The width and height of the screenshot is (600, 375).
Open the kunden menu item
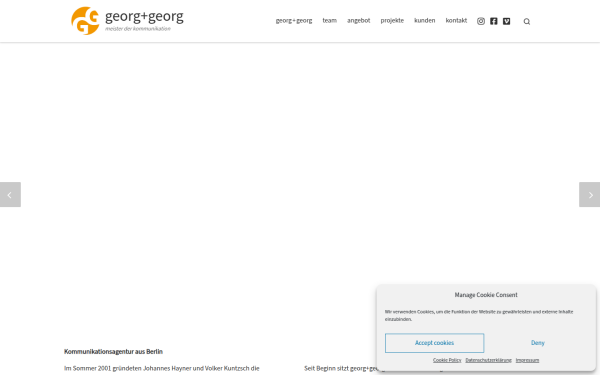pos(424,21)
